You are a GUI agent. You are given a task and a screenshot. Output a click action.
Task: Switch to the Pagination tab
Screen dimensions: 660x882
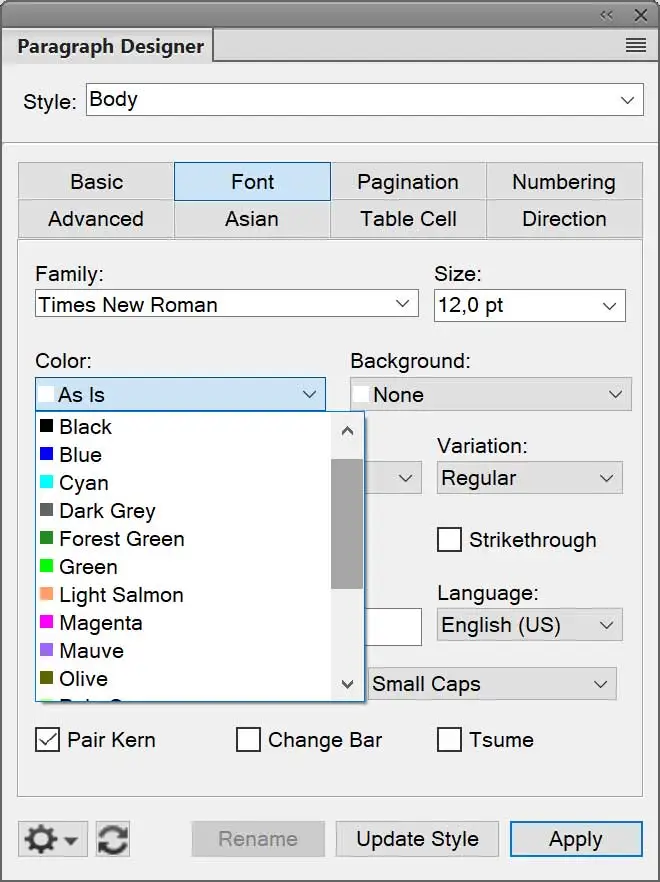pos(408,182)
